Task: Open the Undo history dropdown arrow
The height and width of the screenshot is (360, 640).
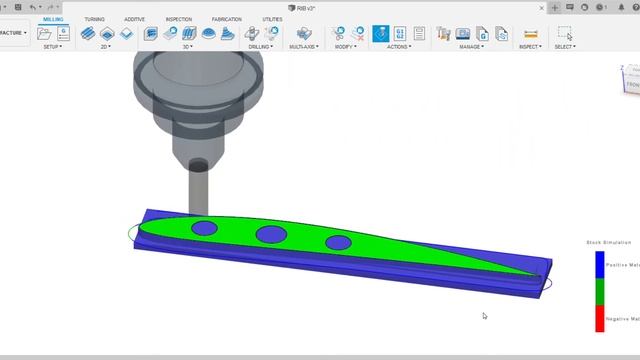Action: coord(40,7)
